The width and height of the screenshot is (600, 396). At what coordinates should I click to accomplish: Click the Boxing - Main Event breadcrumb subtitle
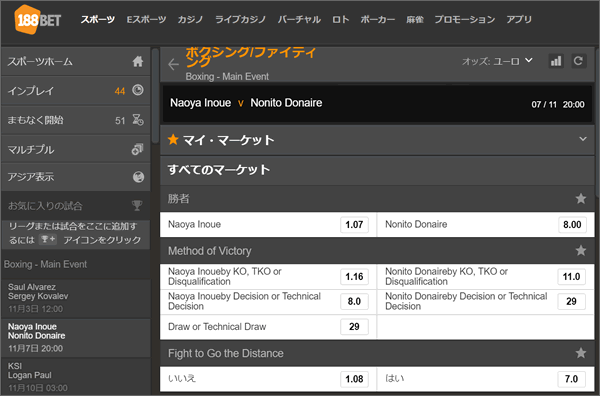(227, 77)
